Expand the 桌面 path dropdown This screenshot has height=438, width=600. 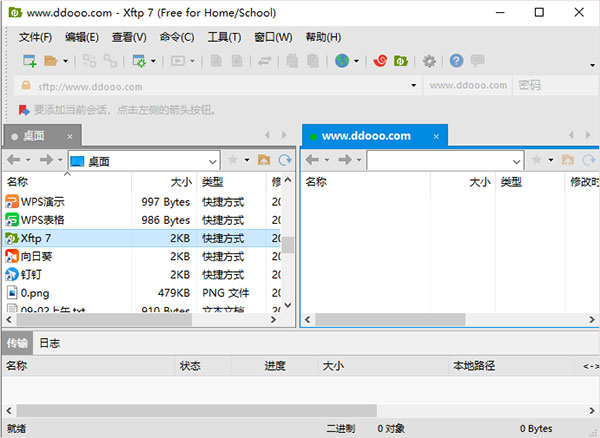[x=212, y=161]
